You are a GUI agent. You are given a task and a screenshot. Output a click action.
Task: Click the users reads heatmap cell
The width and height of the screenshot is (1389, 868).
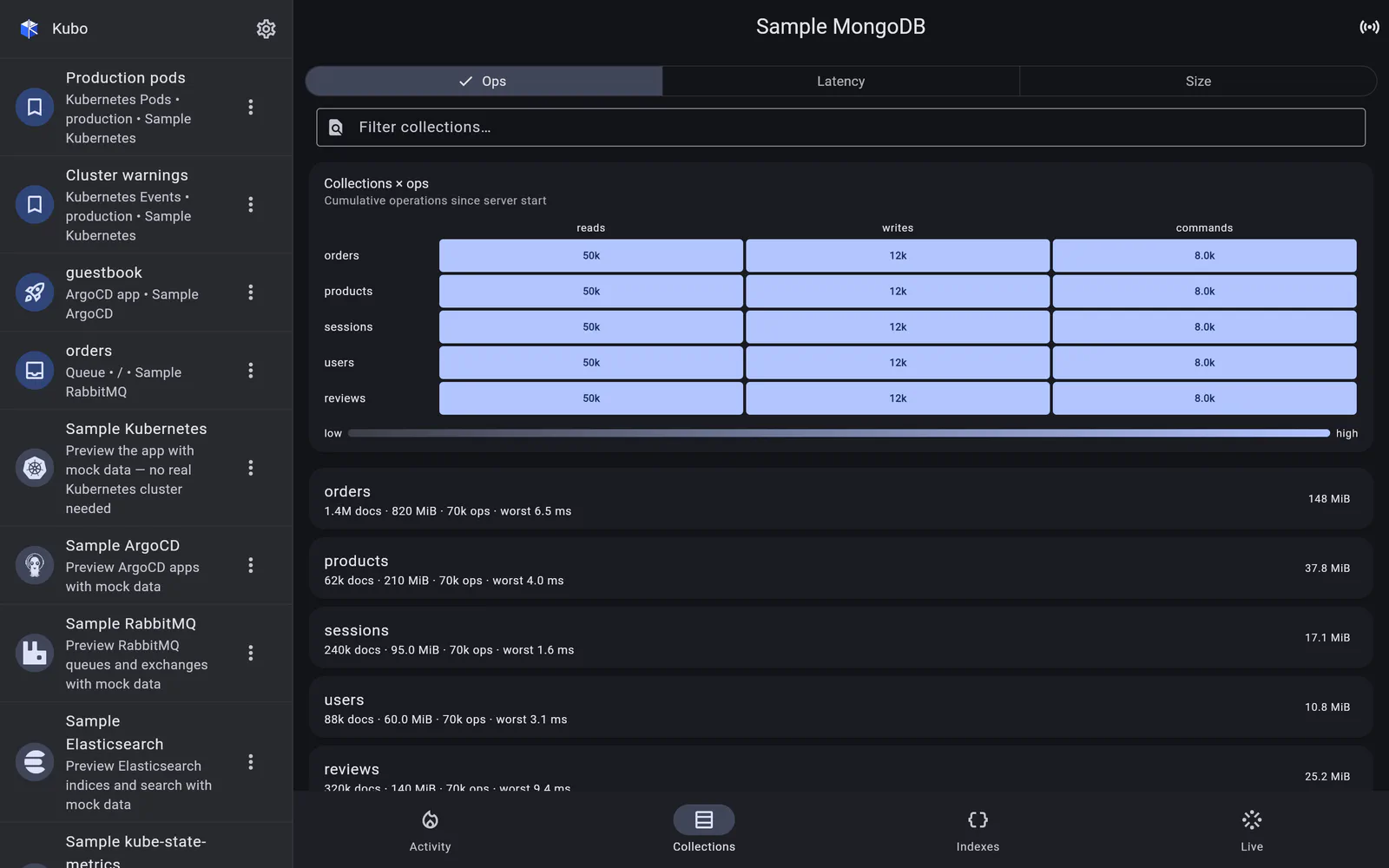pos(591,363)
